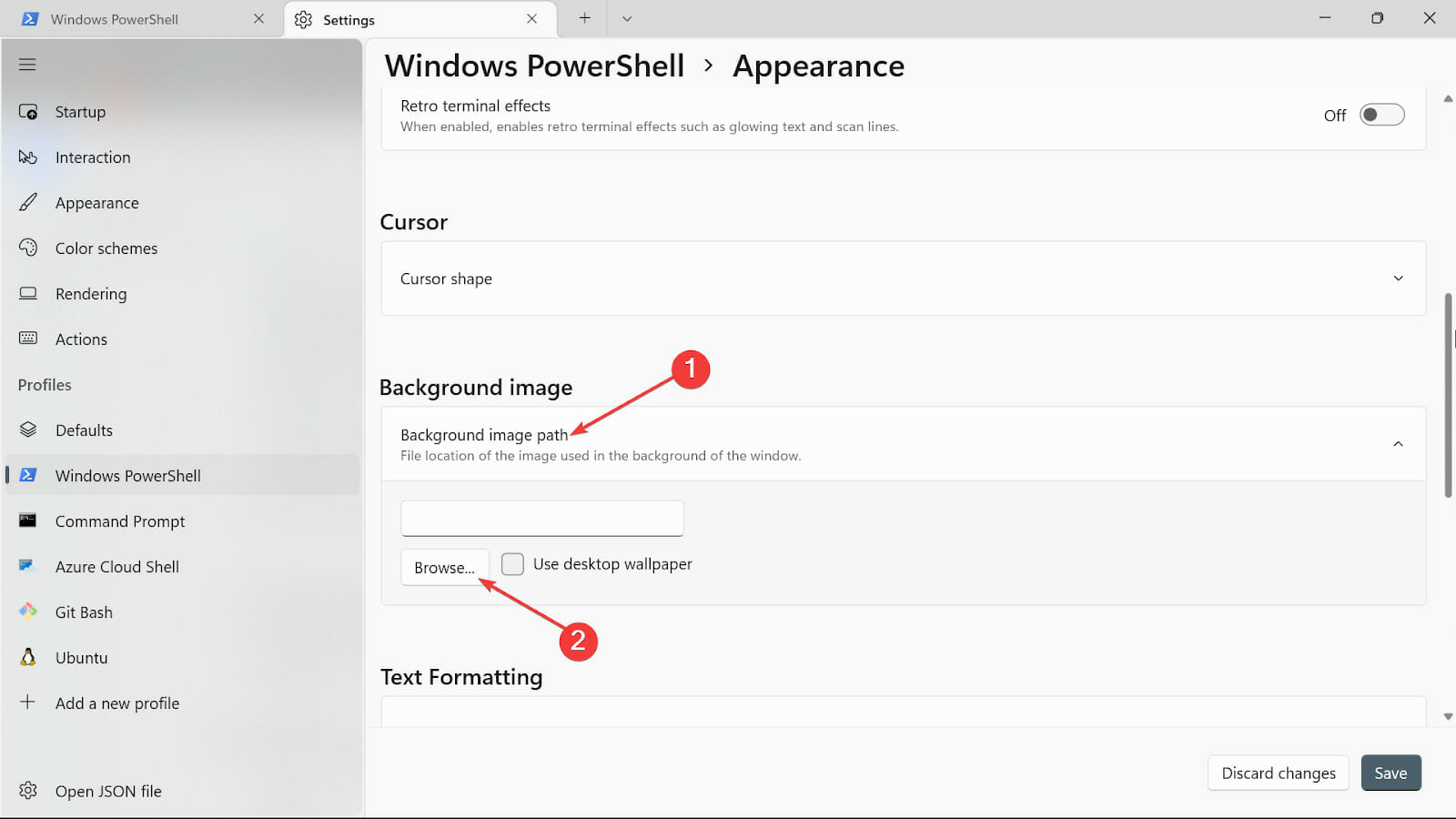Click the background image path text field
Viewport: 1456px width, 819px height.
[x=542, y=518]
